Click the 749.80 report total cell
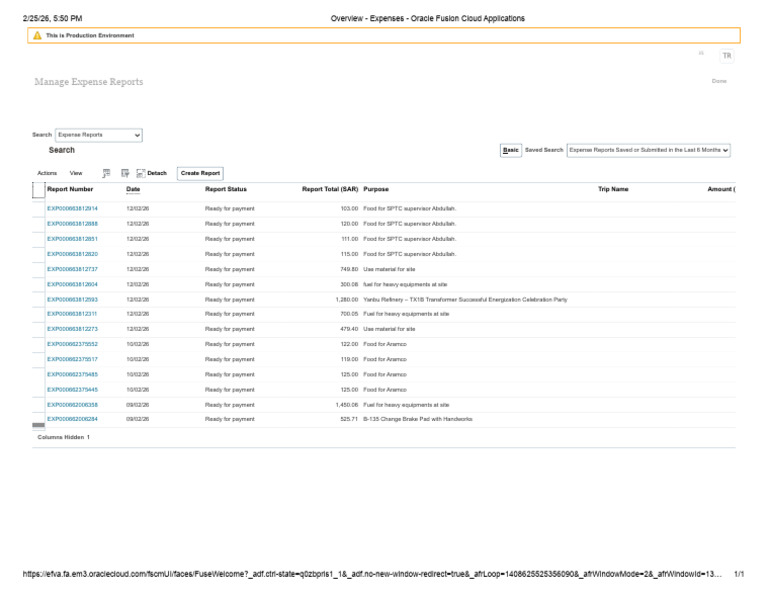Image resolution: width=768 pixels, height=594 pixels. click(x=349, y=269)
